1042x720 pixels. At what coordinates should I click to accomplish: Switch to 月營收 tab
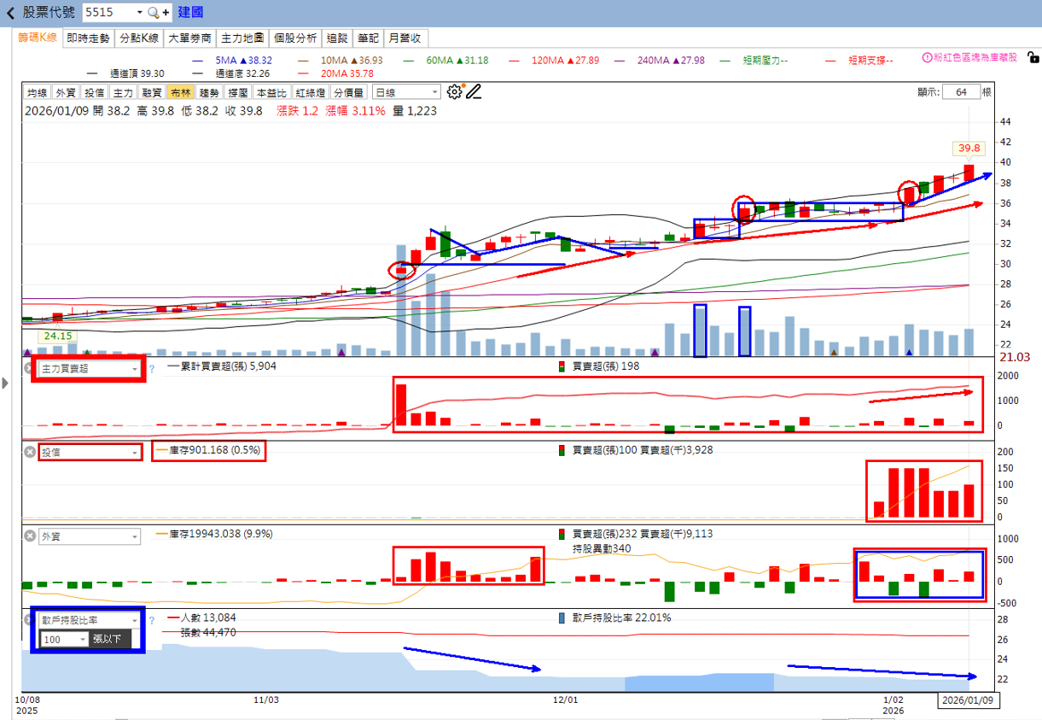pos(405,38)
